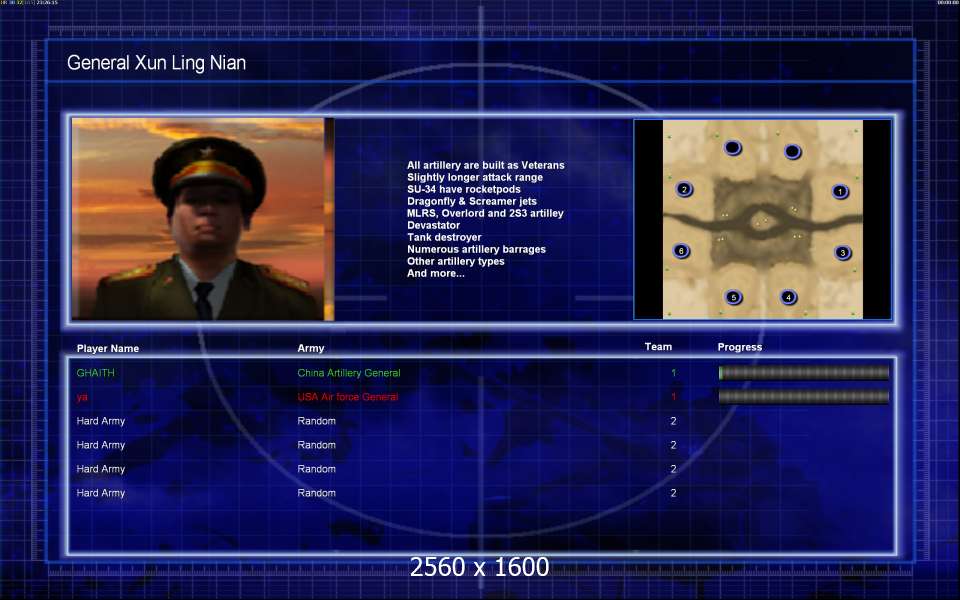Click start position marker 1 on map
This screenshot has width=960, height=600.
pyautogui.click(x=840, y=192)
